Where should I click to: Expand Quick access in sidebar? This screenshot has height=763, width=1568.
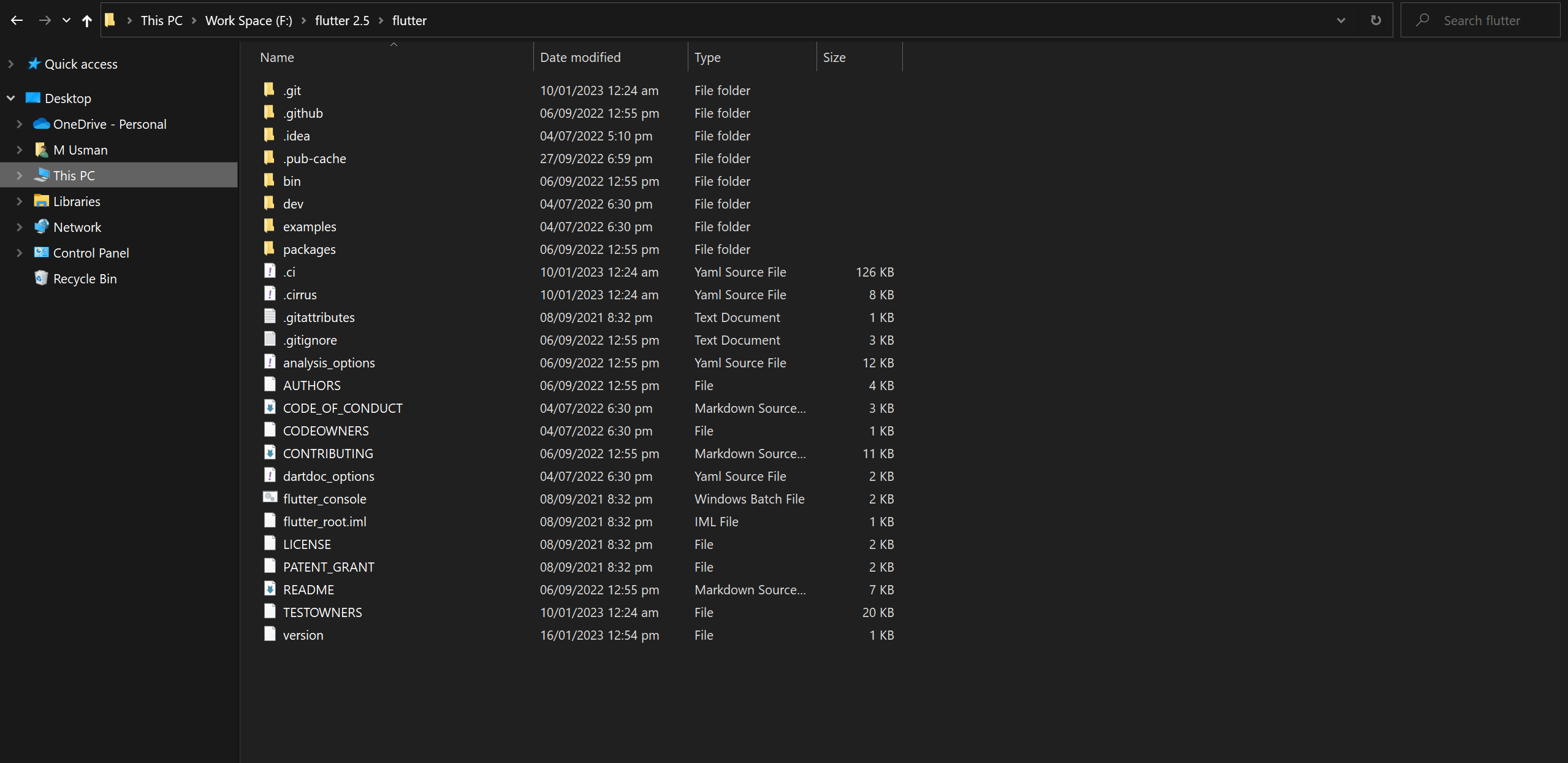[x=11, y=64]
